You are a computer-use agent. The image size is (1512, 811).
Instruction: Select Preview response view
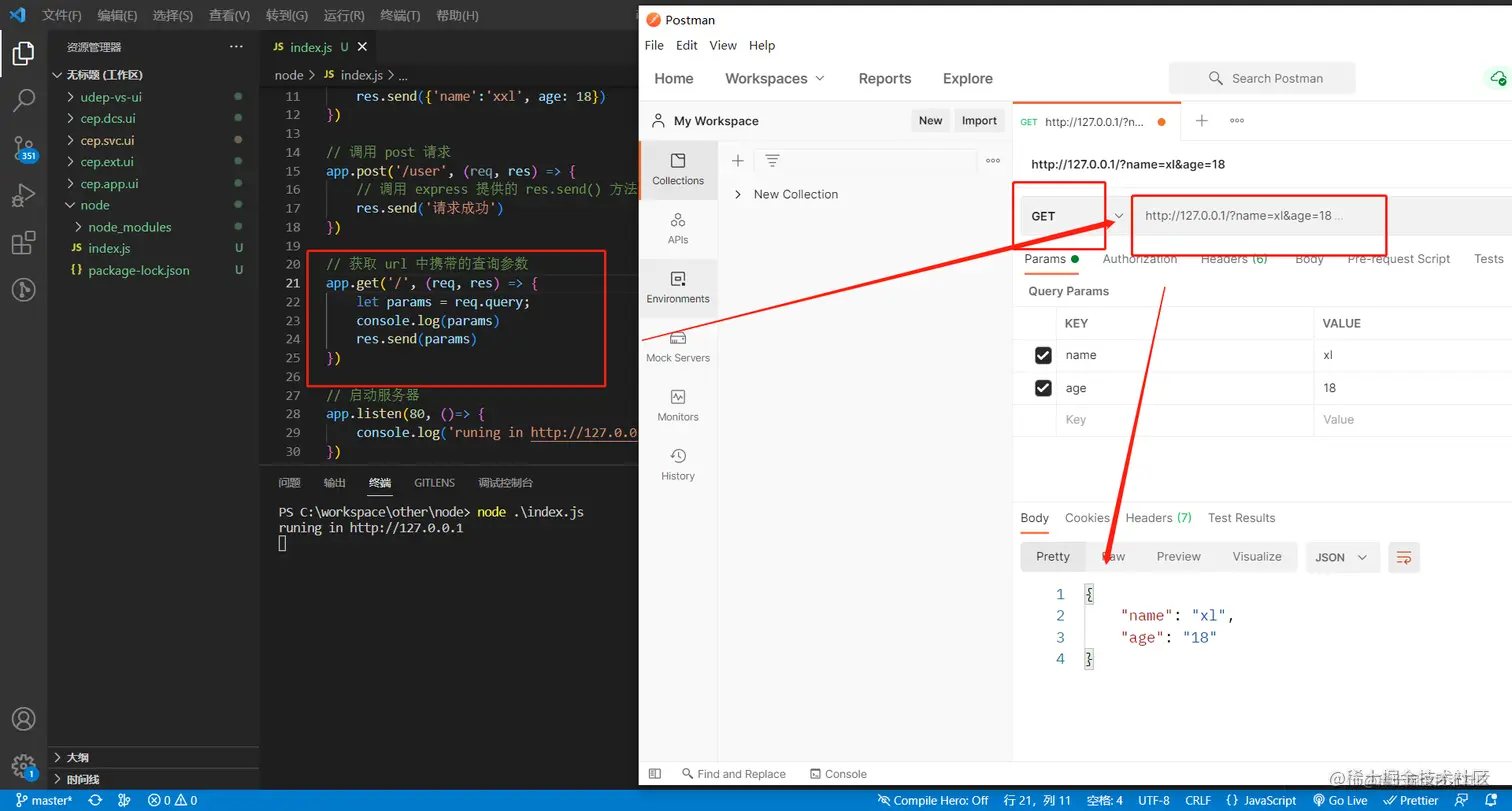1179,557
